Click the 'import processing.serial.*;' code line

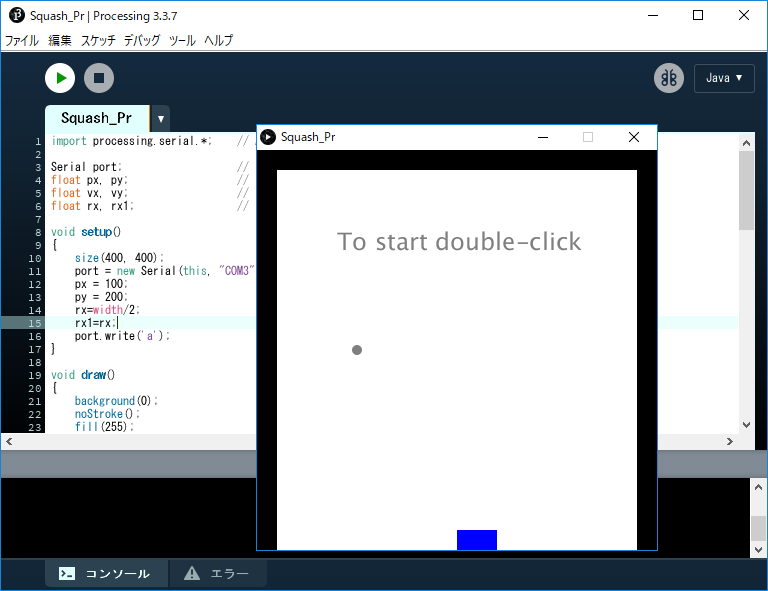131,141
